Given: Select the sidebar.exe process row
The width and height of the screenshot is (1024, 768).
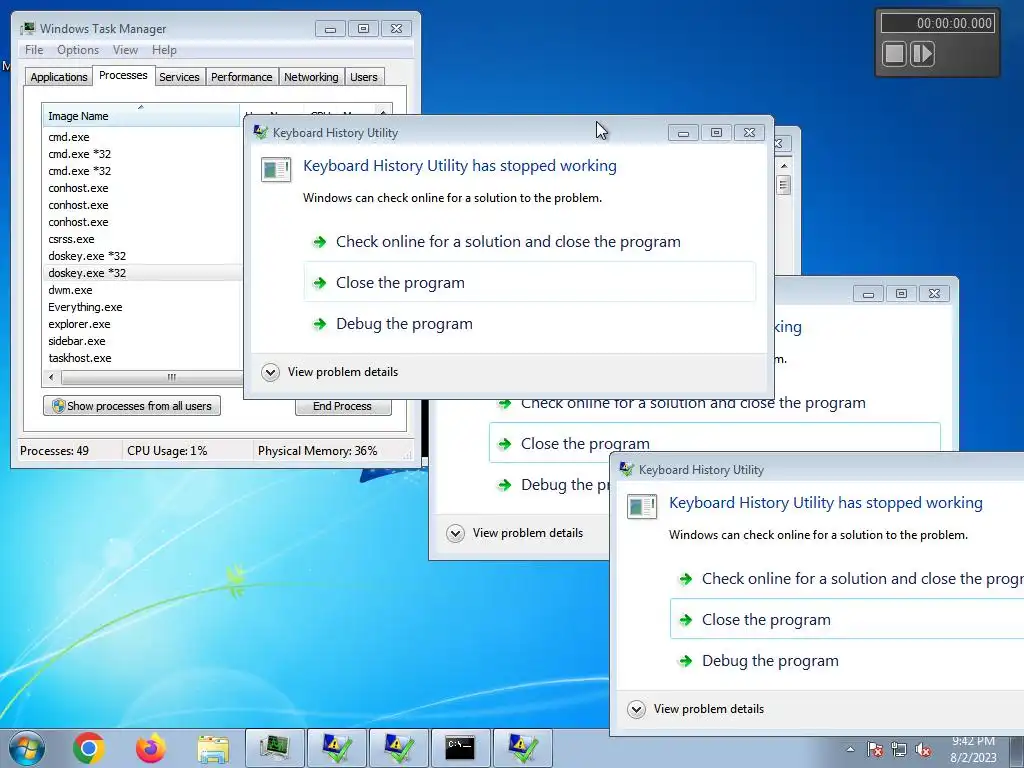Looking at the screenshot, I should [x=76, y=341].
